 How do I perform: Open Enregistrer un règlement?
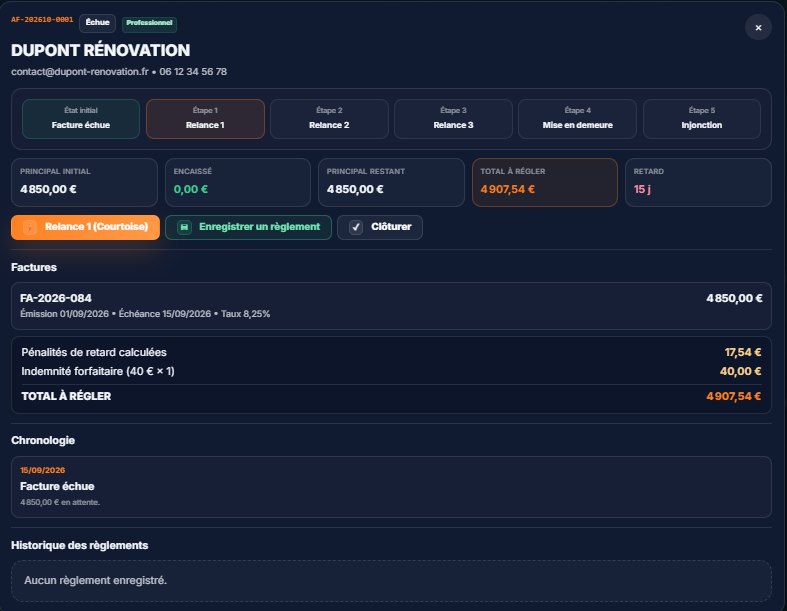click(x=248, y=227)
